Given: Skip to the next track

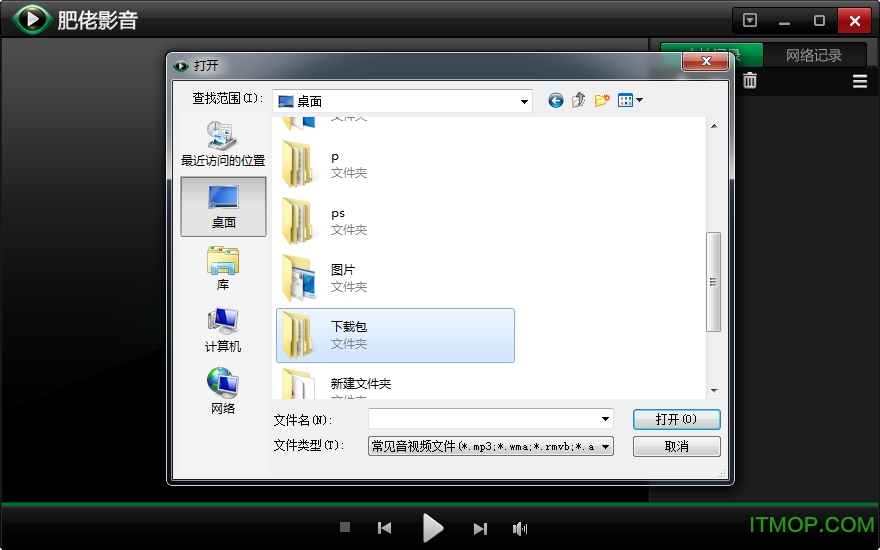Looking at the screenshot, I should 480,528.
